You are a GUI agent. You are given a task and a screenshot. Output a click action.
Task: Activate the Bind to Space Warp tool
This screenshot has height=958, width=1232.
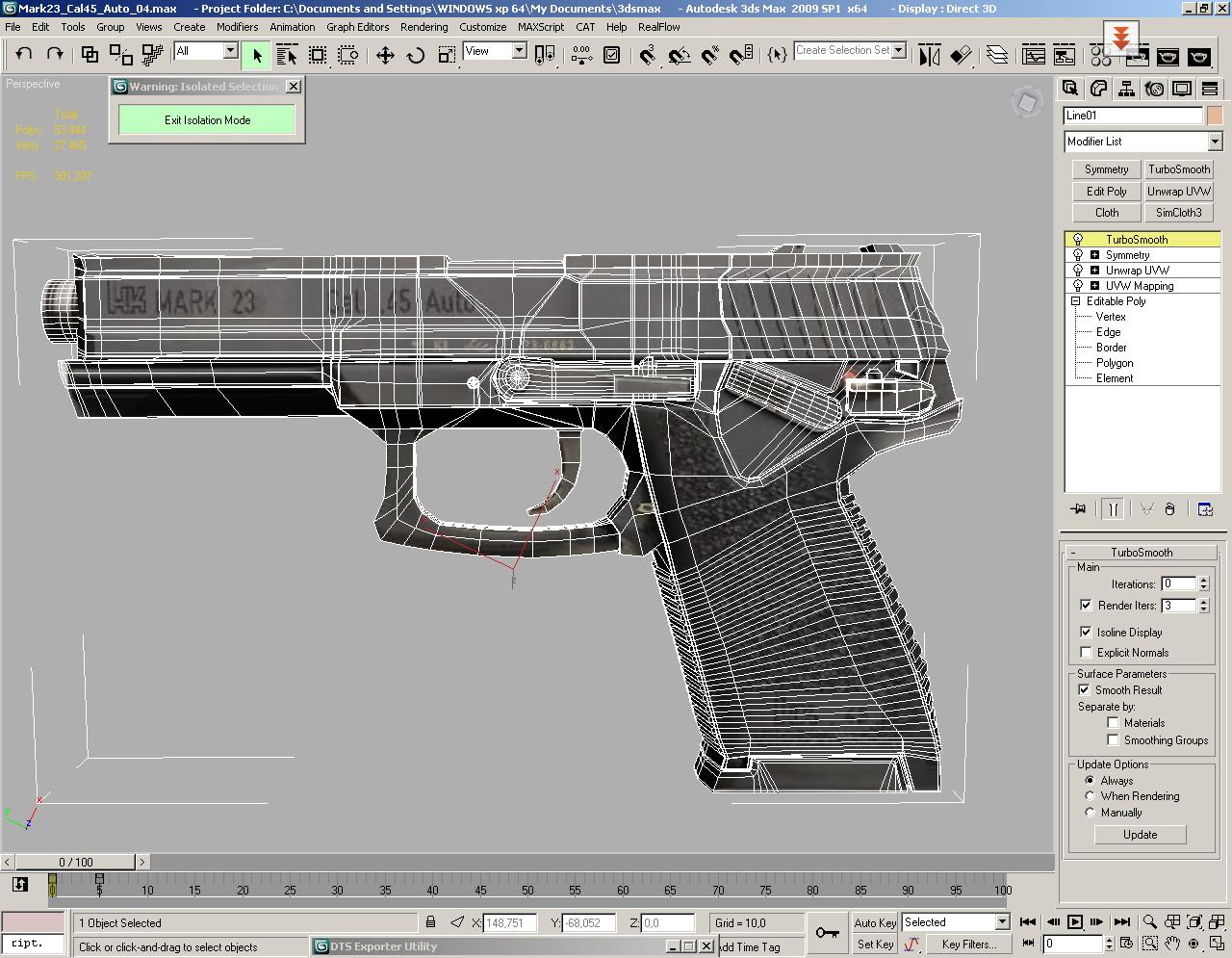click(x=152, y=55)
